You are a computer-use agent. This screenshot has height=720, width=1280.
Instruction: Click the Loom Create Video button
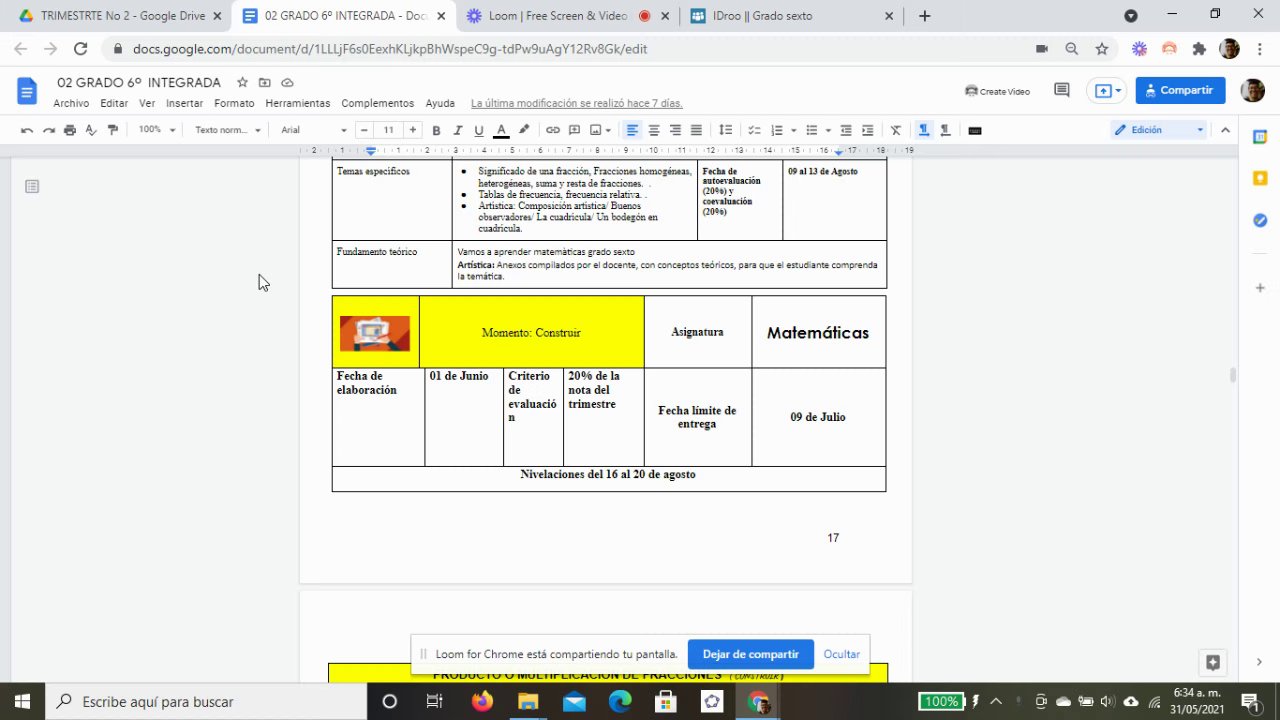click(997, 91)
